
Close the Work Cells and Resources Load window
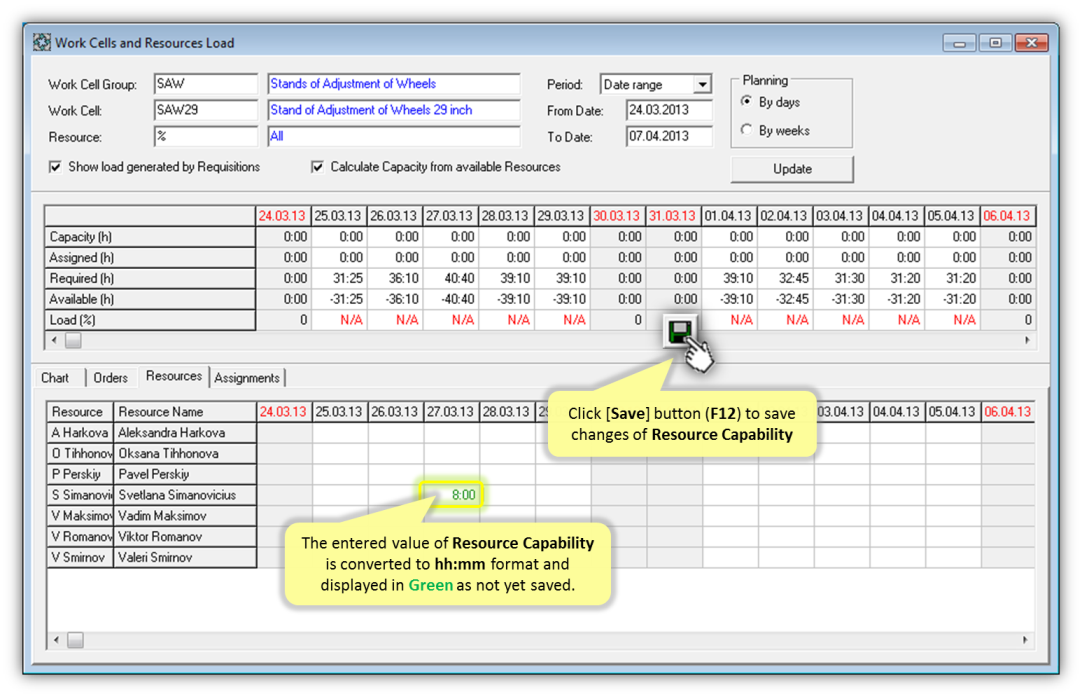(1032, 43)
